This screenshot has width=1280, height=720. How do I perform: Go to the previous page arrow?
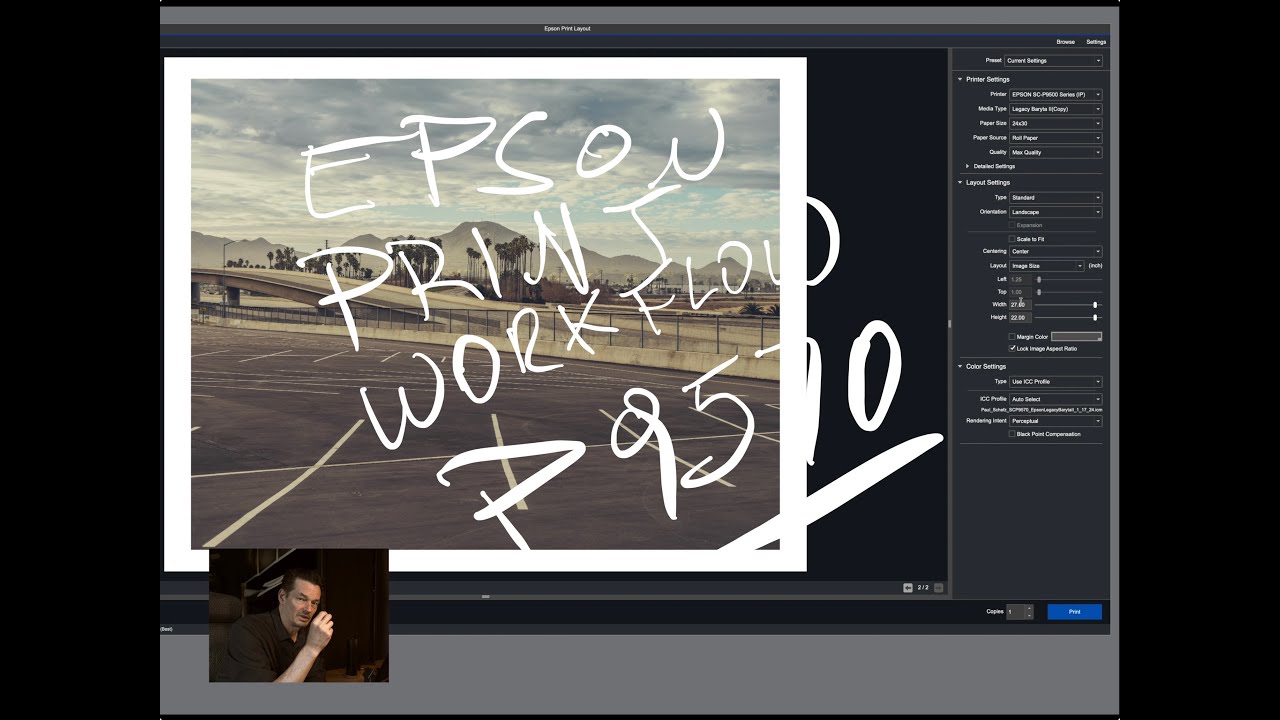(908, 588)
